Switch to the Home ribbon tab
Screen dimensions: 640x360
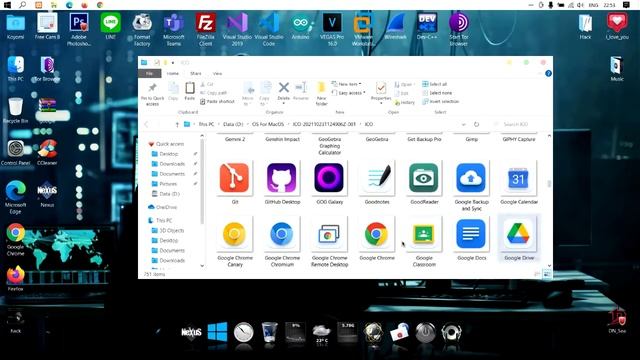pos(173,73)
